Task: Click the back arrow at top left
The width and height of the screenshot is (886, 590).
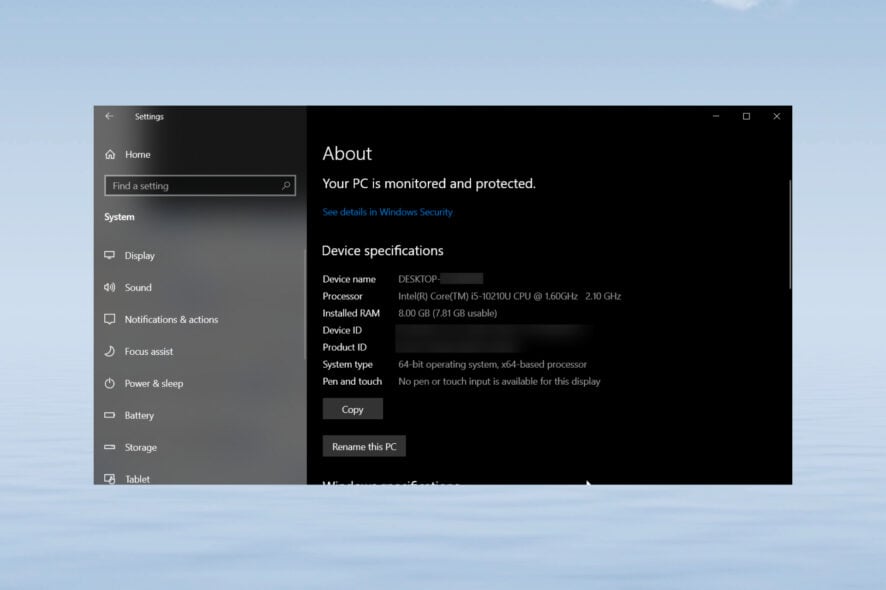Action: tap(109, 116)
